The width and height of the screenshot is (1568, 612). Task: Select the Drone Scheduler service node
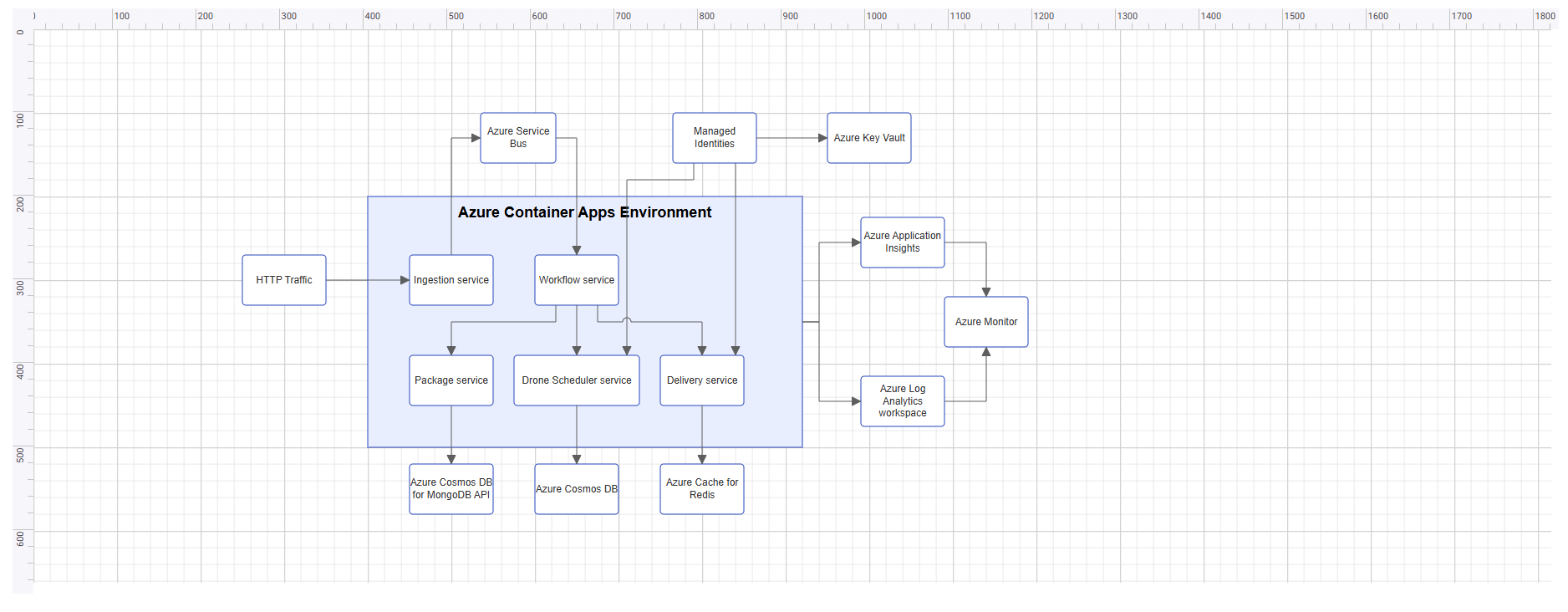point(577,380)
